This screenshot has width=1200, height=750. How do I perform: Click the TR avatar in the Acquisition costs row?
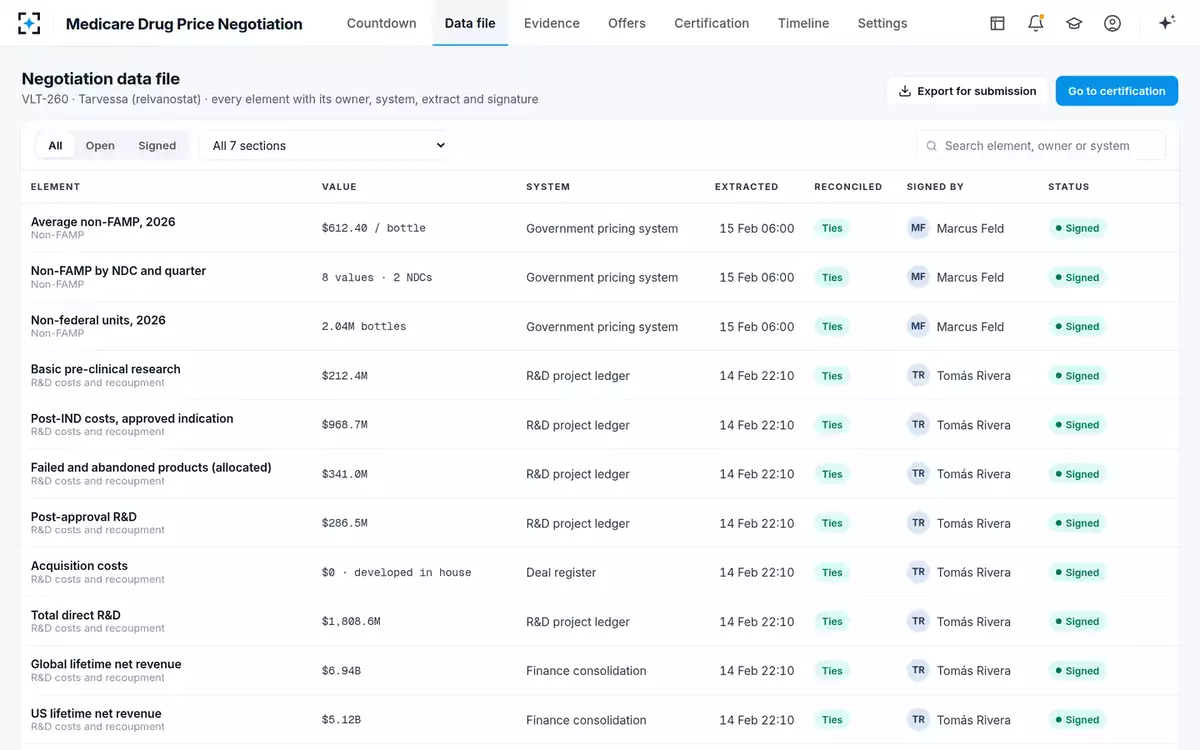tap(918, 572)
